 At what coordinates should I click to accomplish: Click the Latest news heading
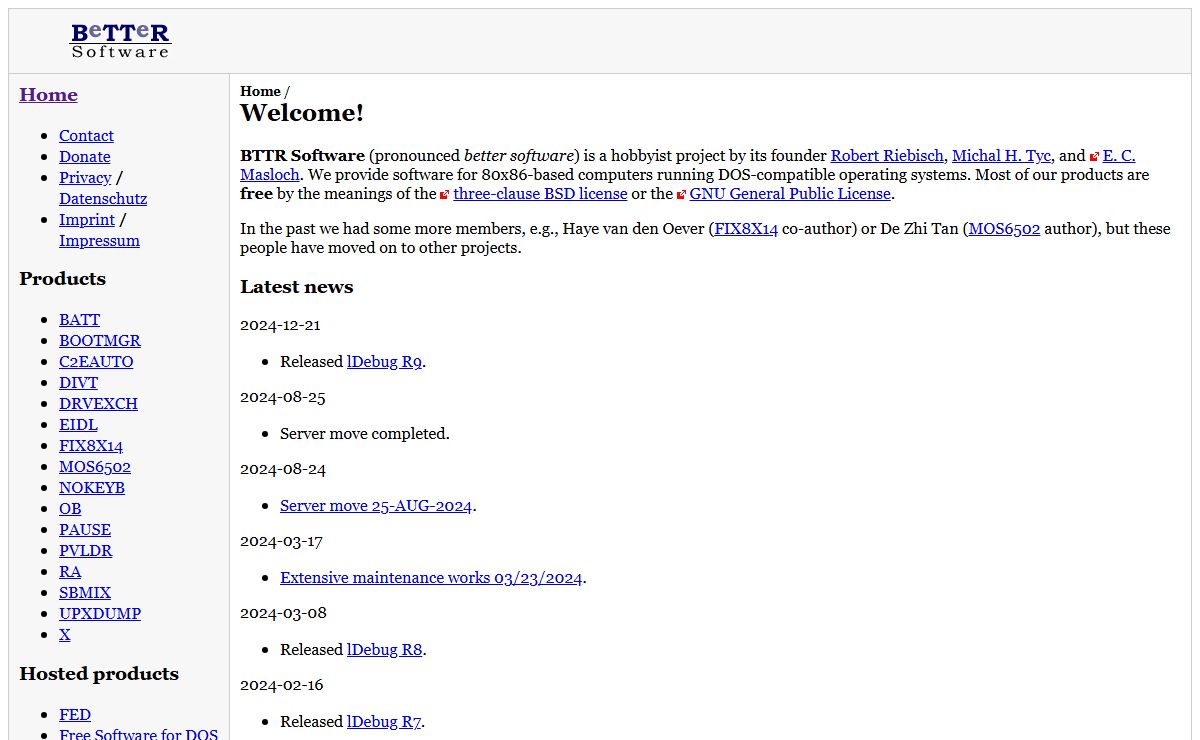pos(296,287)
